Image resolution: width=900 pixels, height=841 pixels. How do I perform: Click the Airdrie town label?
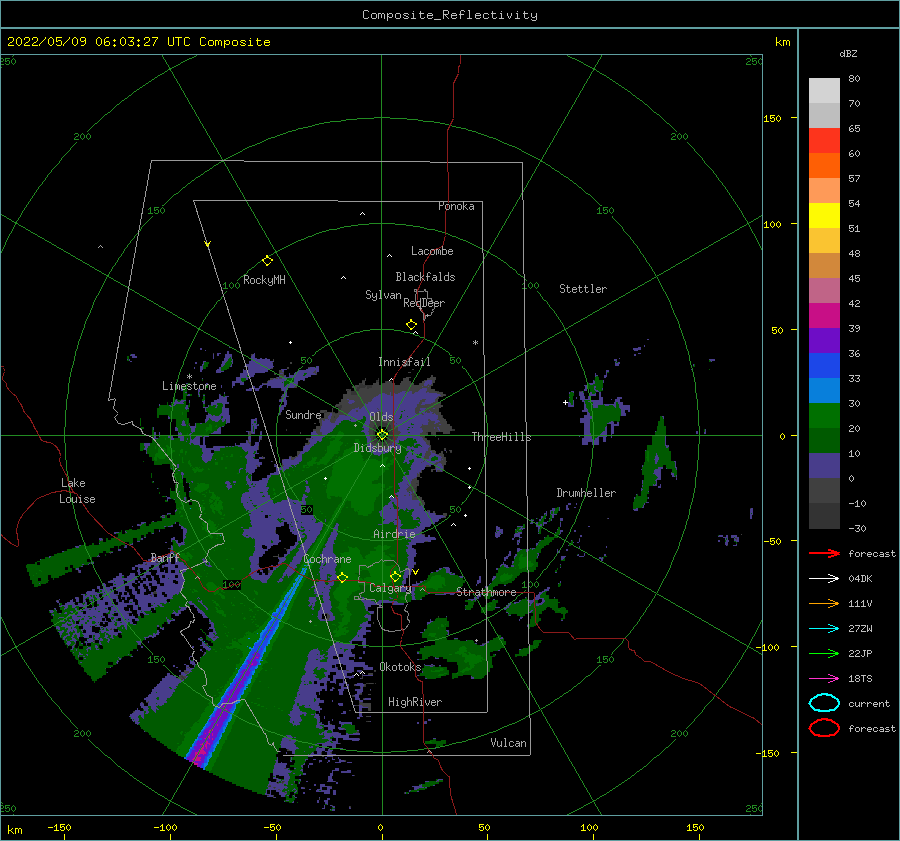pos(394,534)
